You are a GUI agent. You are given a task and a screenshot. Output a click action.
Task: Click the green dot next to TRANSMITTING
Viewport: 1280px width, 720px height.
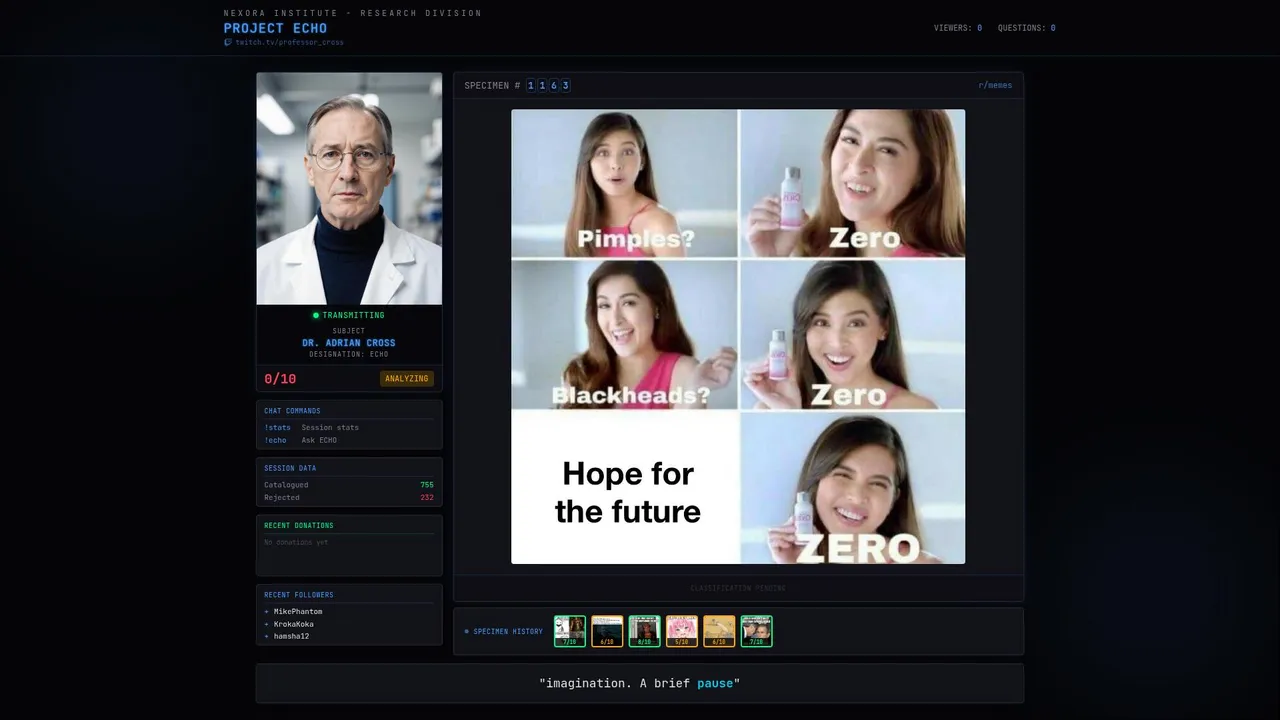316,315
